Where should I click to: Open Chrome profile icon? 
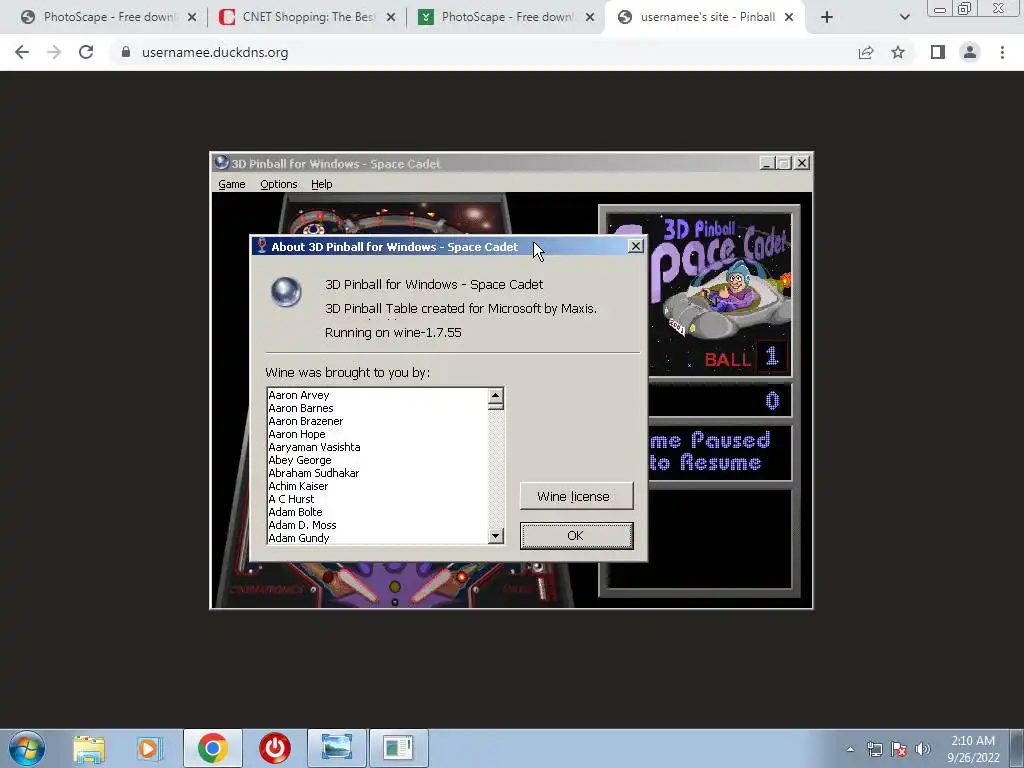tap(970, 52)
